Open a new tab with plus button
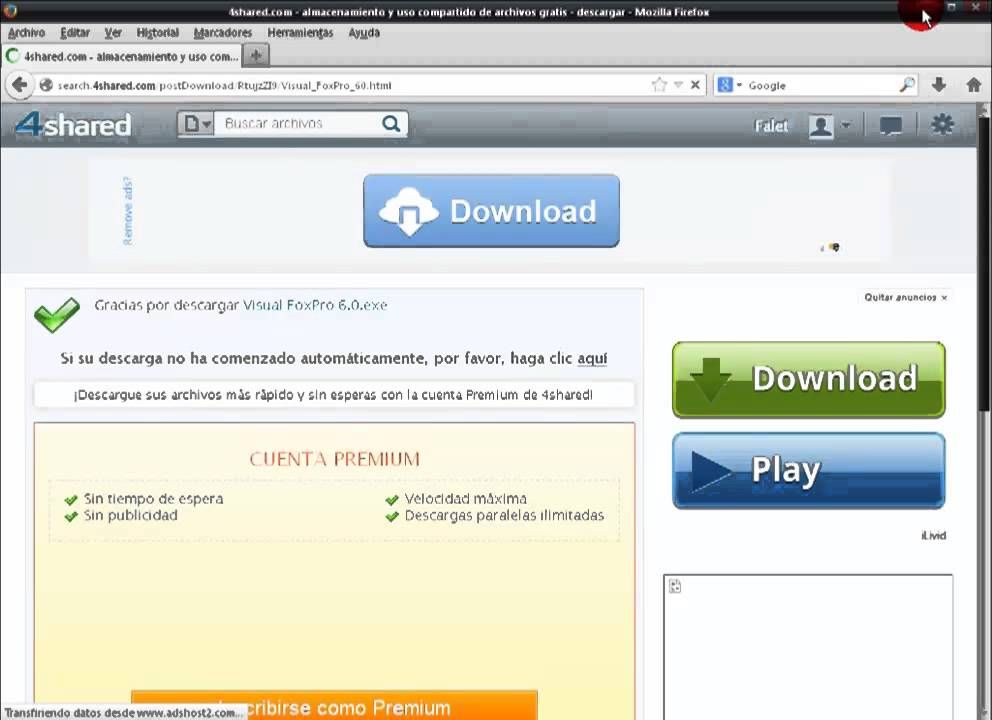Image resolution: width=992 pixels, height=720 pixels. pos(256,56)
